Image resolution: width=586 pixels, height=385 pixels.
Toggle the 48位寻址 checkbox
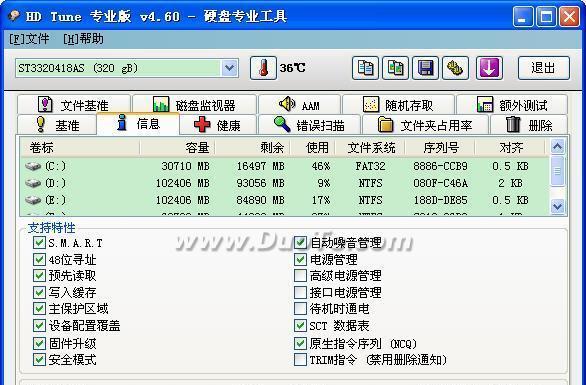point(39,259)
